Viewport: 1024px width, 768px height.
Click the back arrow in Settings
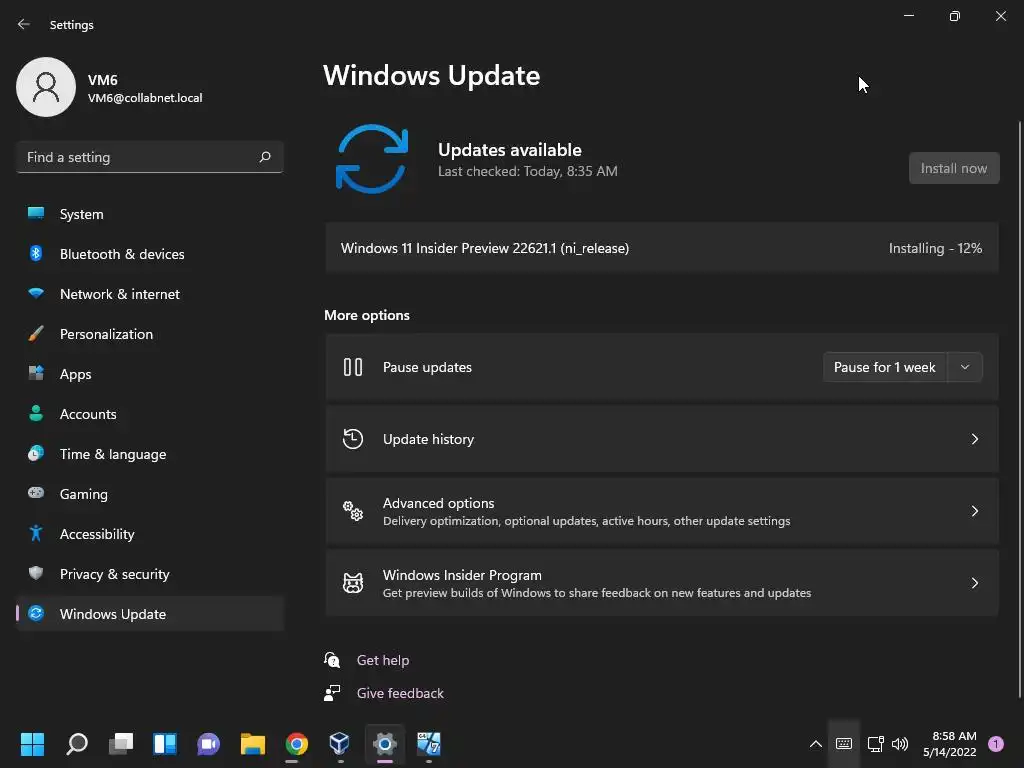(24, 24)
